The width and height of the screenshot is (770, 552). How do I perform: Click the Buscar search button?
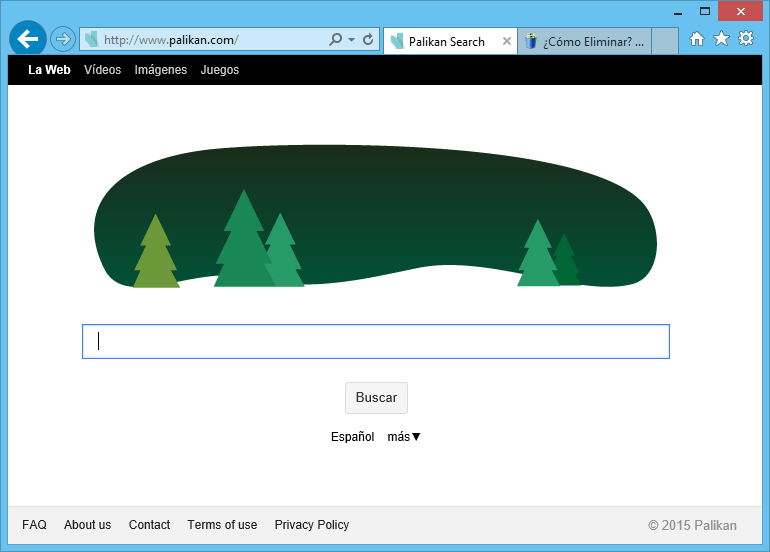376,398
